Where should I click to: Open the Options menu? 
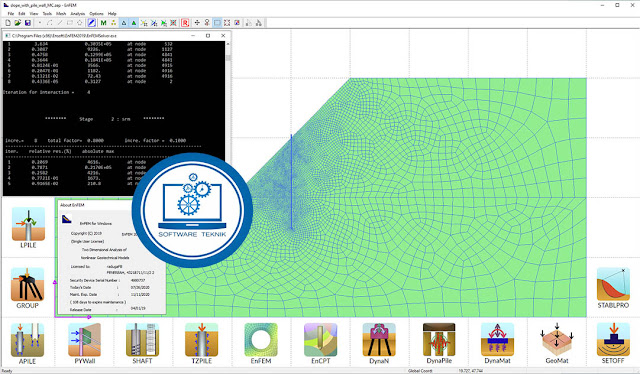pos(96,13)
